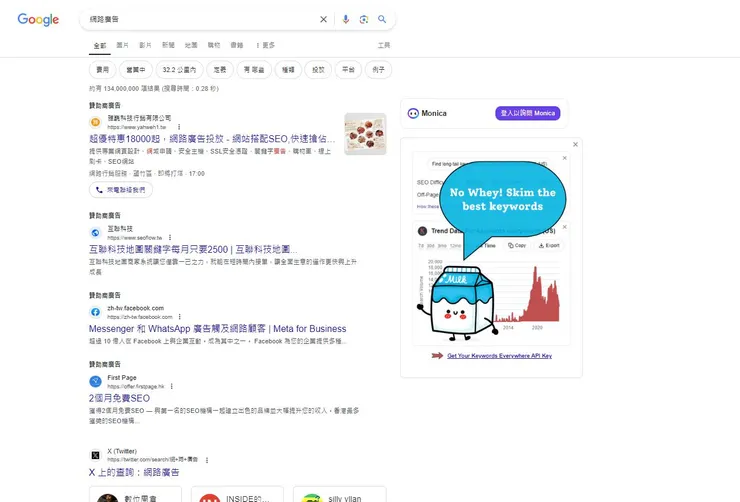The width and height of the screenshot is (740, 502).
Task: Click the Monica logo icon
Action: pos(413,113)
